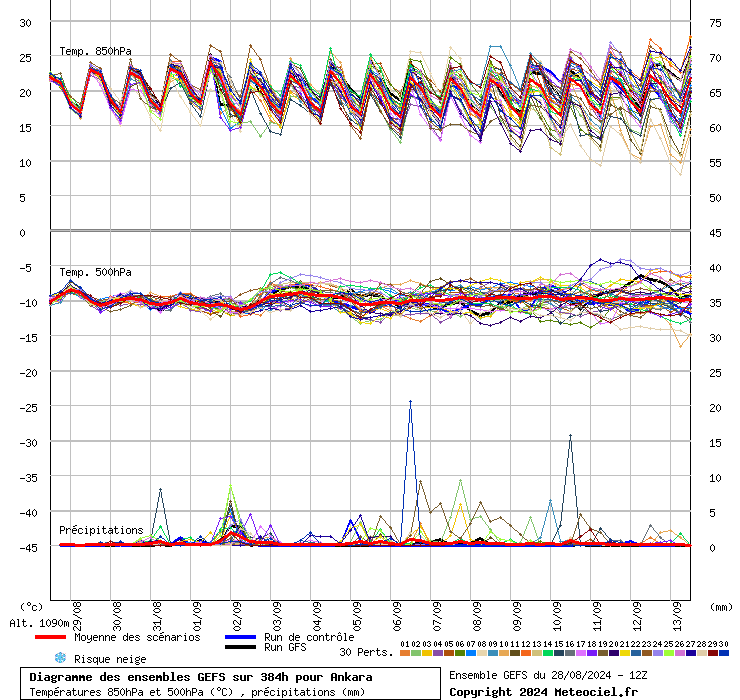The width and height of the screenshot is (740, 700).
Task: Click the (°c) axis unit label
Action: click(x=32, y=607)
